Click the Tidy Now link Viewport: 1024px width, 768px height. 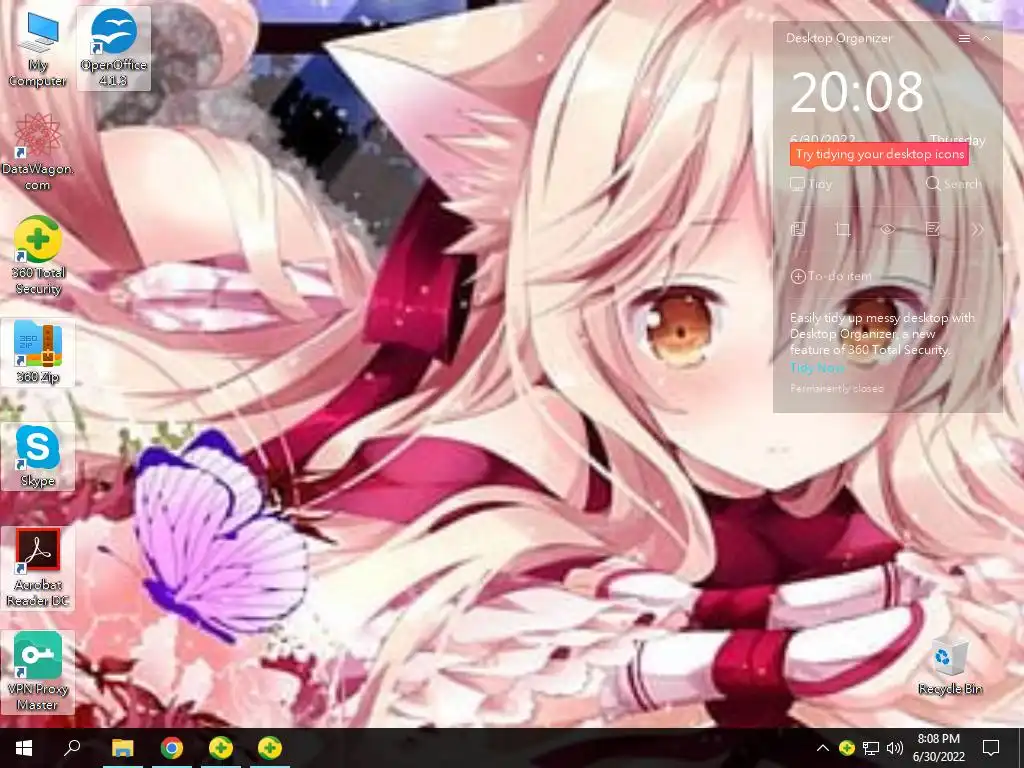816,368
